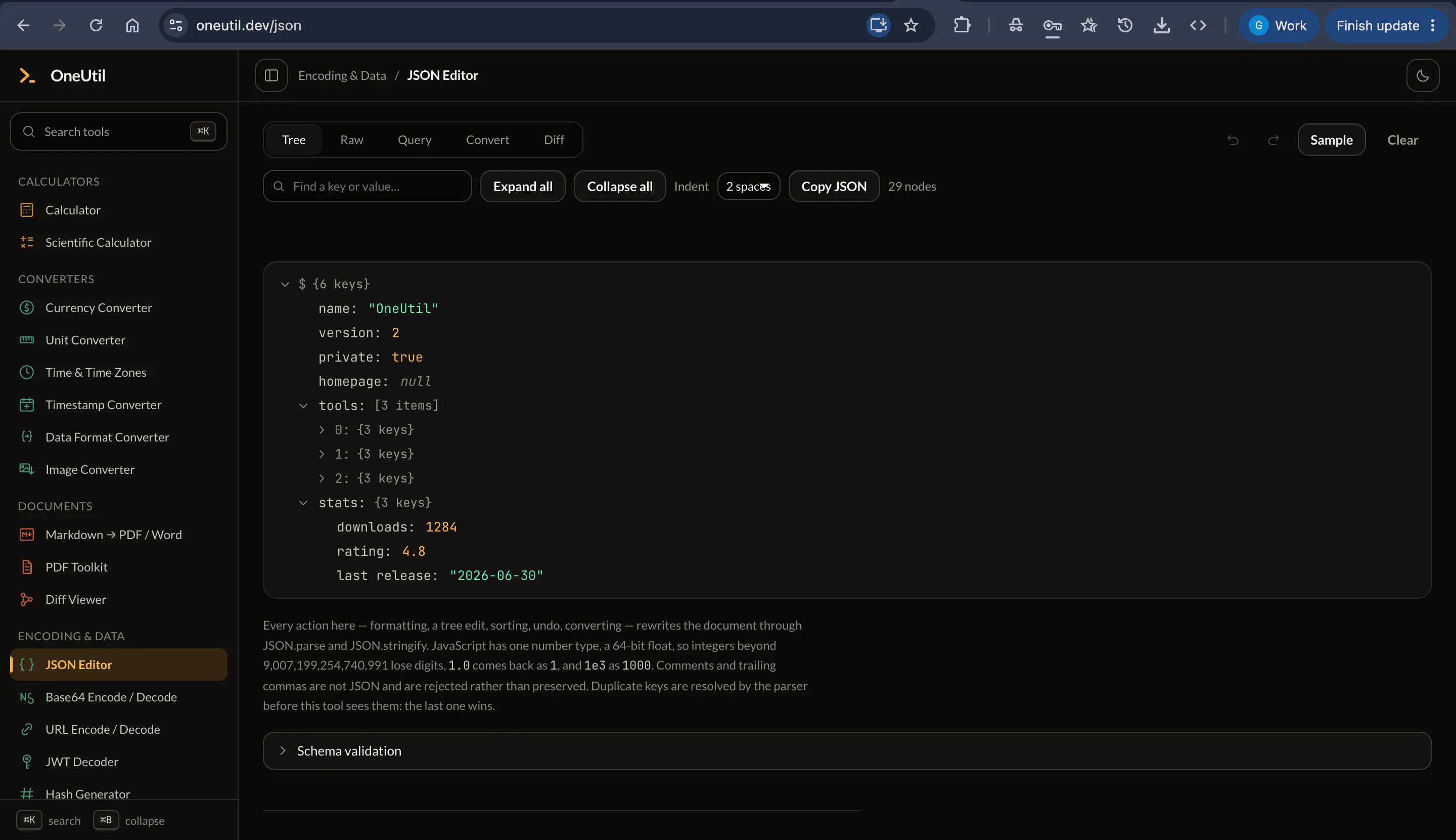Open Base64 Encode / Decode tool
This screenshot has width=1456, height=840.
119,696
